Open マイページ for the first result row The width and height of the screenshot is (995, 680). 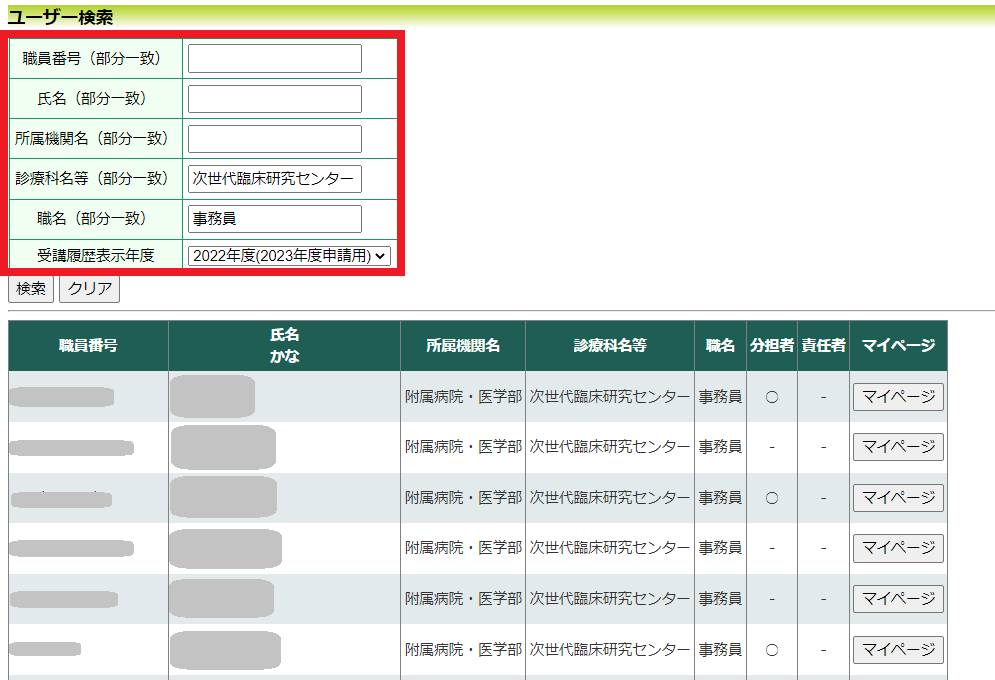(x=897, y=397)
